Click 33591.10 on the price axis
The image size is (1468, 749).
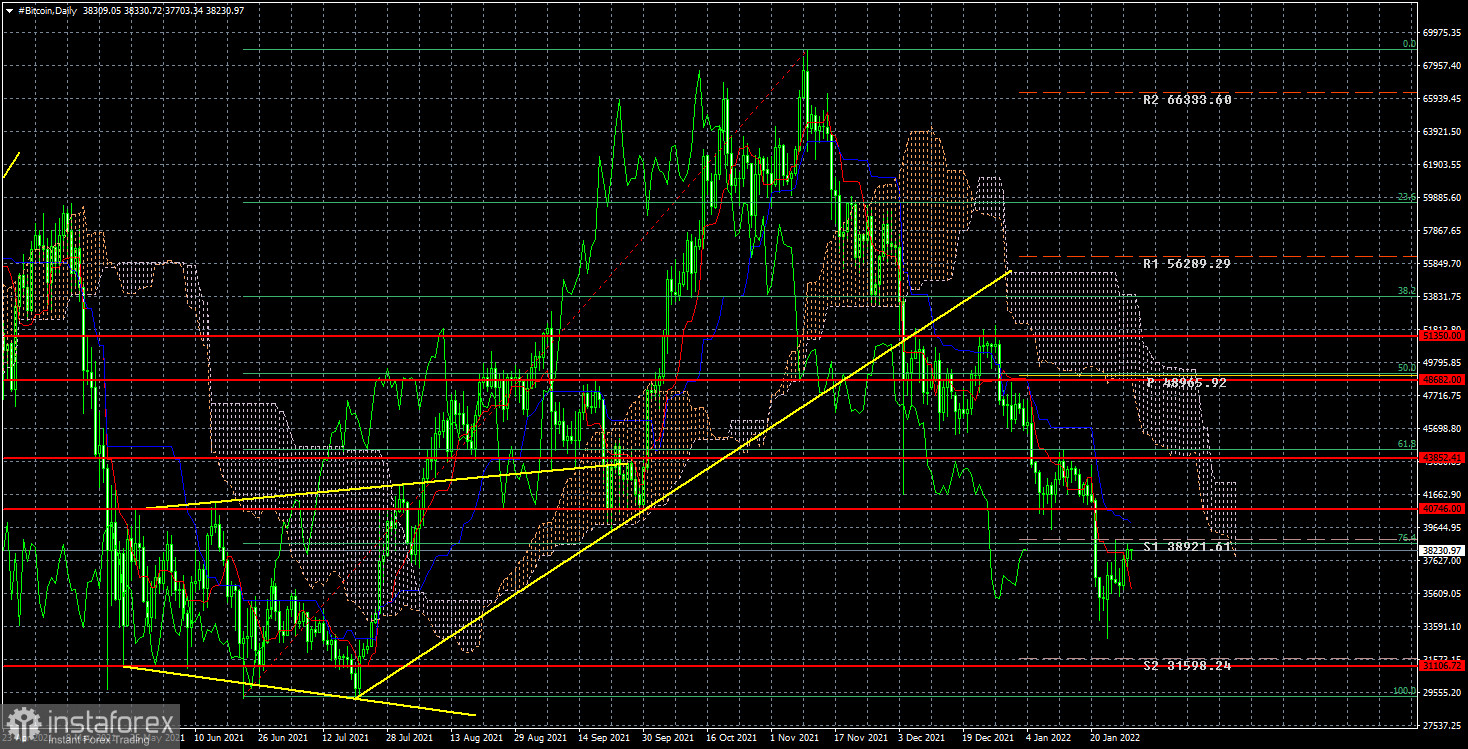pyautogui.click(x=1442, y=627)
